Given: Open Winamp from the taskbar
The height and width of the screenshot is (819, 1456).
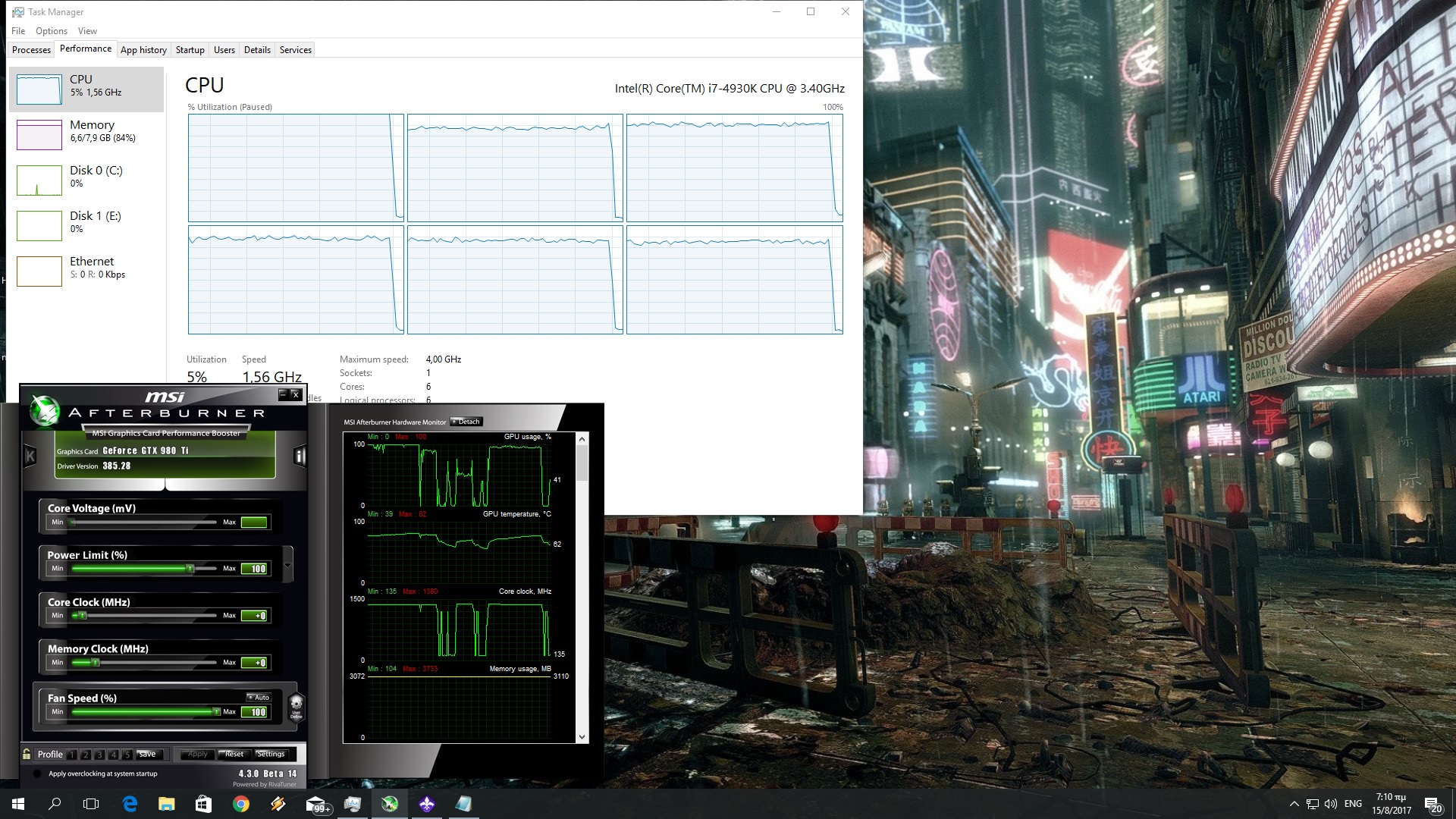Looking at the screenshot, I should tap(278, 804).
